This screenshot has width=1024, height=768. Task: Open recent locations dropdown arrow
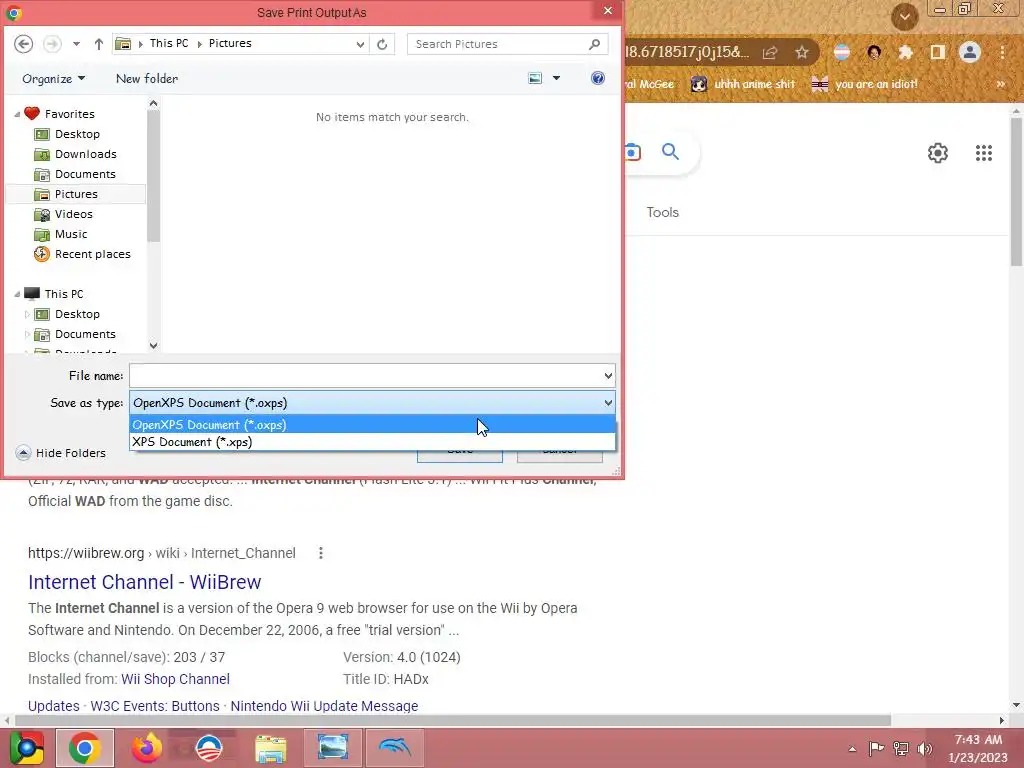(76, 44)
